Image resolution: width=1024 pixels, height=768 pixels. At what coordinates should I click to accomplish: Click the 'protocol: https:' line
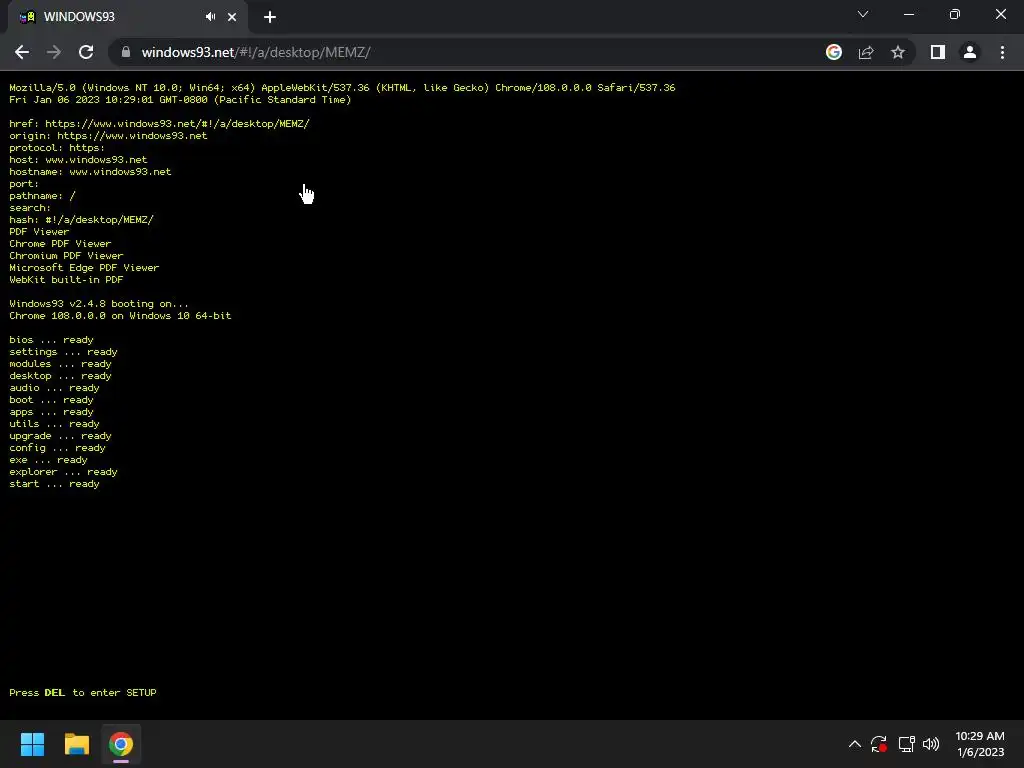pyautogui.click(x=57, y=148)
